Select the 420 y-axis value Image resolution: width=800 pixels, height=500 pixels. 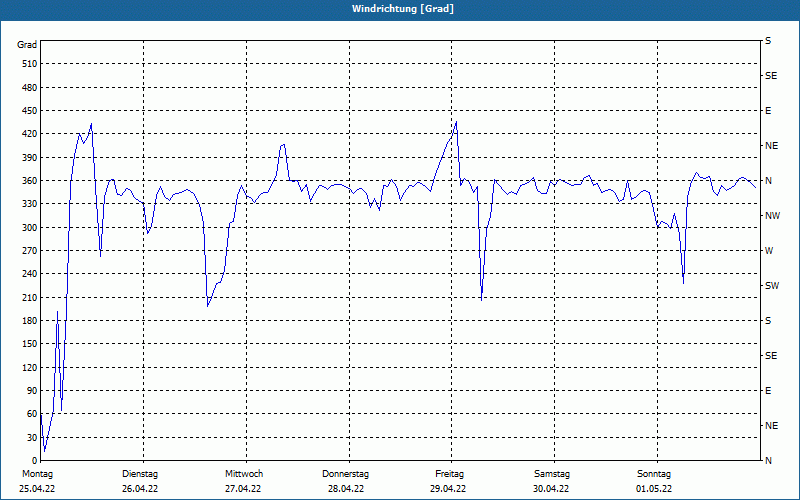pos(30,134)
